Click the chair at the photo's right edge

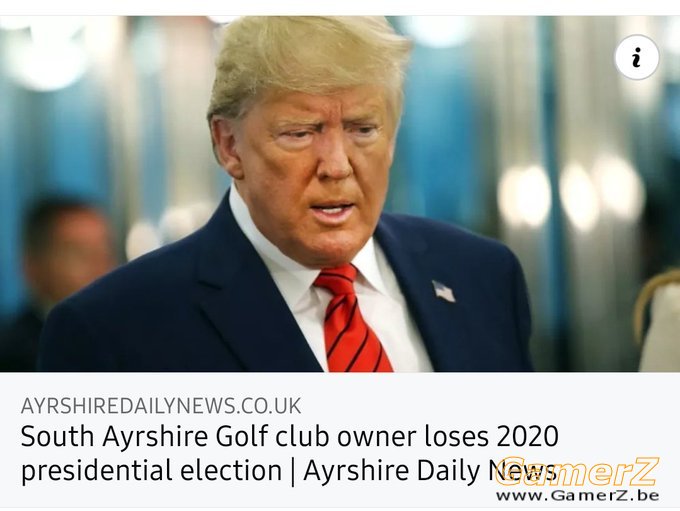pyautogui.click(x=658, y=320)
